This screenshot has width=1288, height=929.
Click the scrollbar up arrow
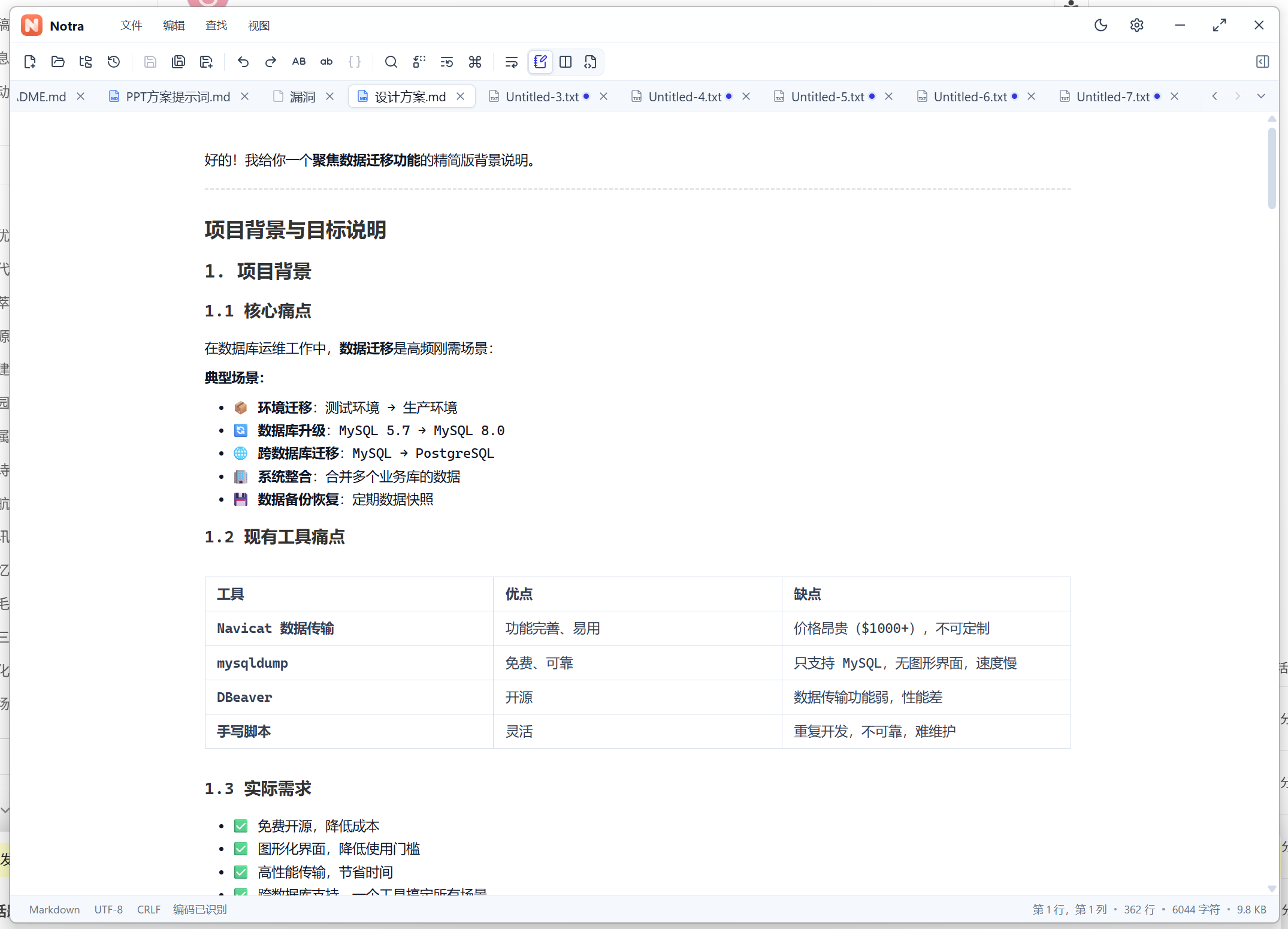[x=1272, y=119]
